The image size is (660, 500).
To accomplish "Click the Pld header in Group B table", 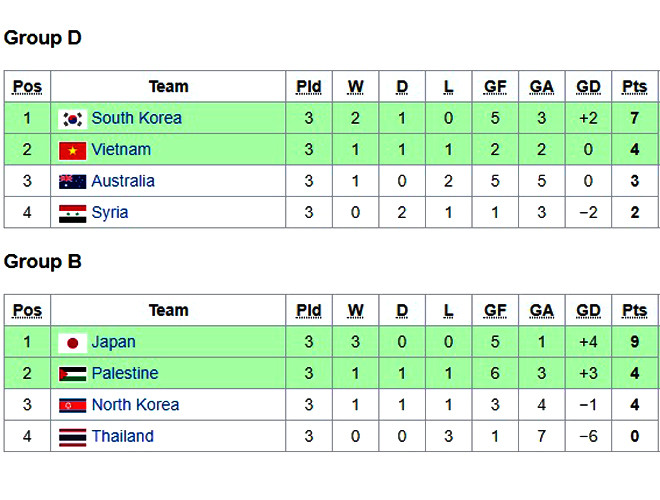I will tap(309, 311).
